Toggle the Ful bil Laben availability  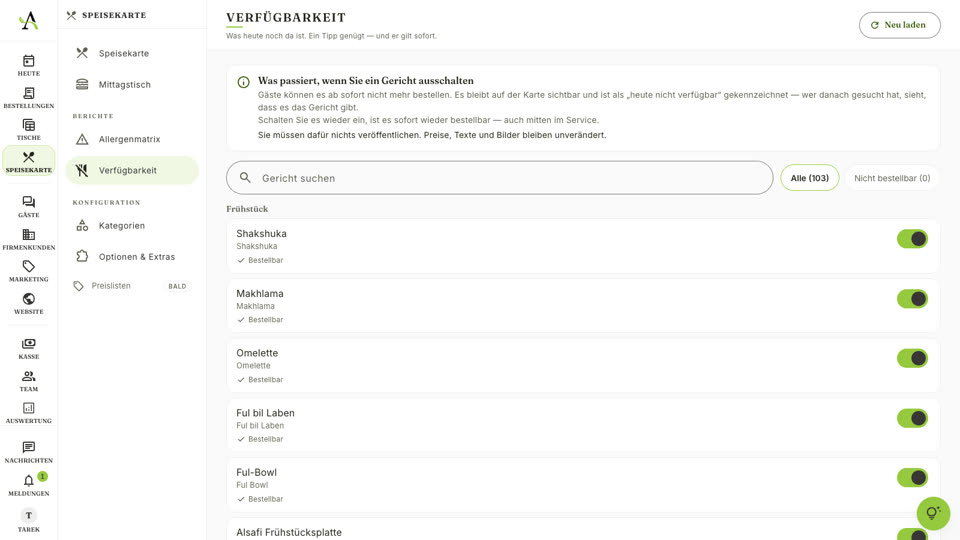[x=912, y=418]
